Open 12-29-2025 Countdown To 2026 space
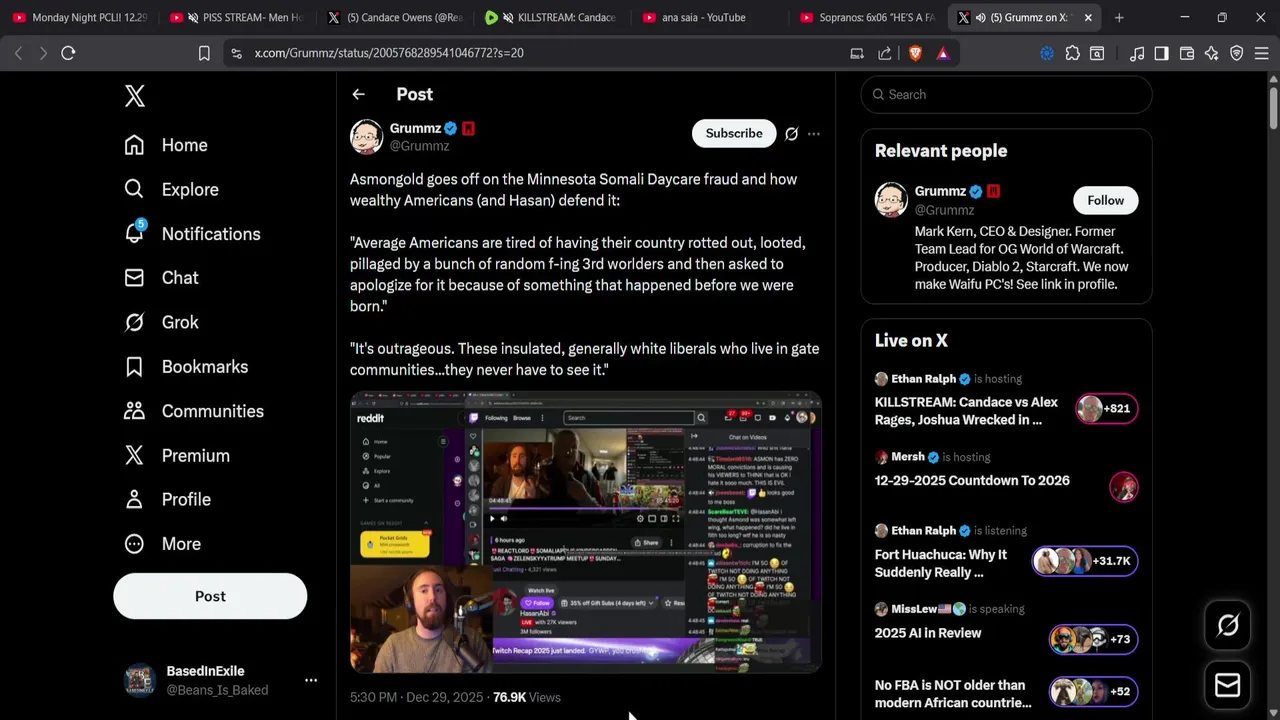Image resolution: width=1280 pixels, height=720 pixels. pos(972,480)
